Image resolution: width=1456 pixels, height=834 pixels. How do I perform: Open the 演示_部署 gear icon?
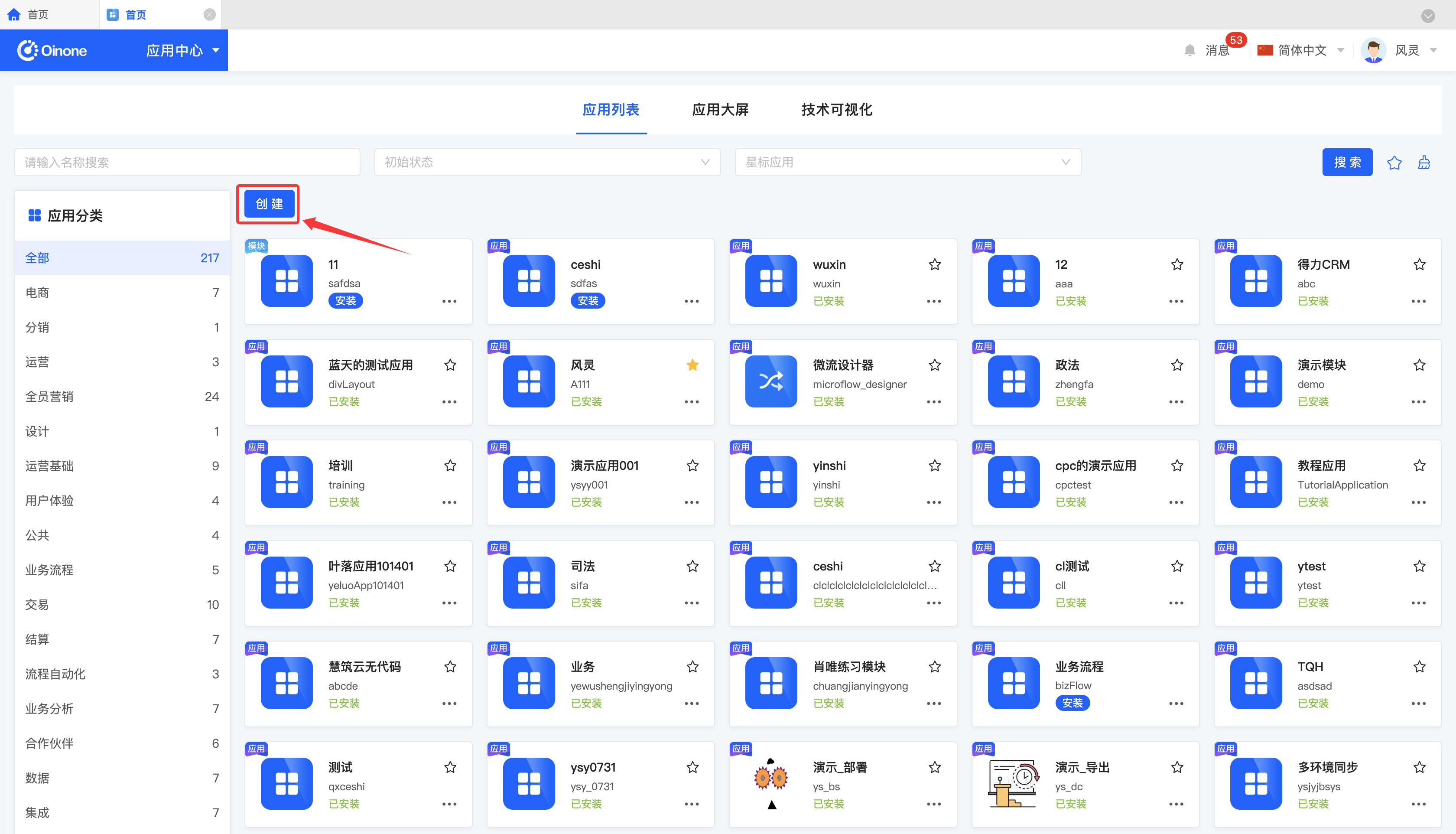point(770,784)
